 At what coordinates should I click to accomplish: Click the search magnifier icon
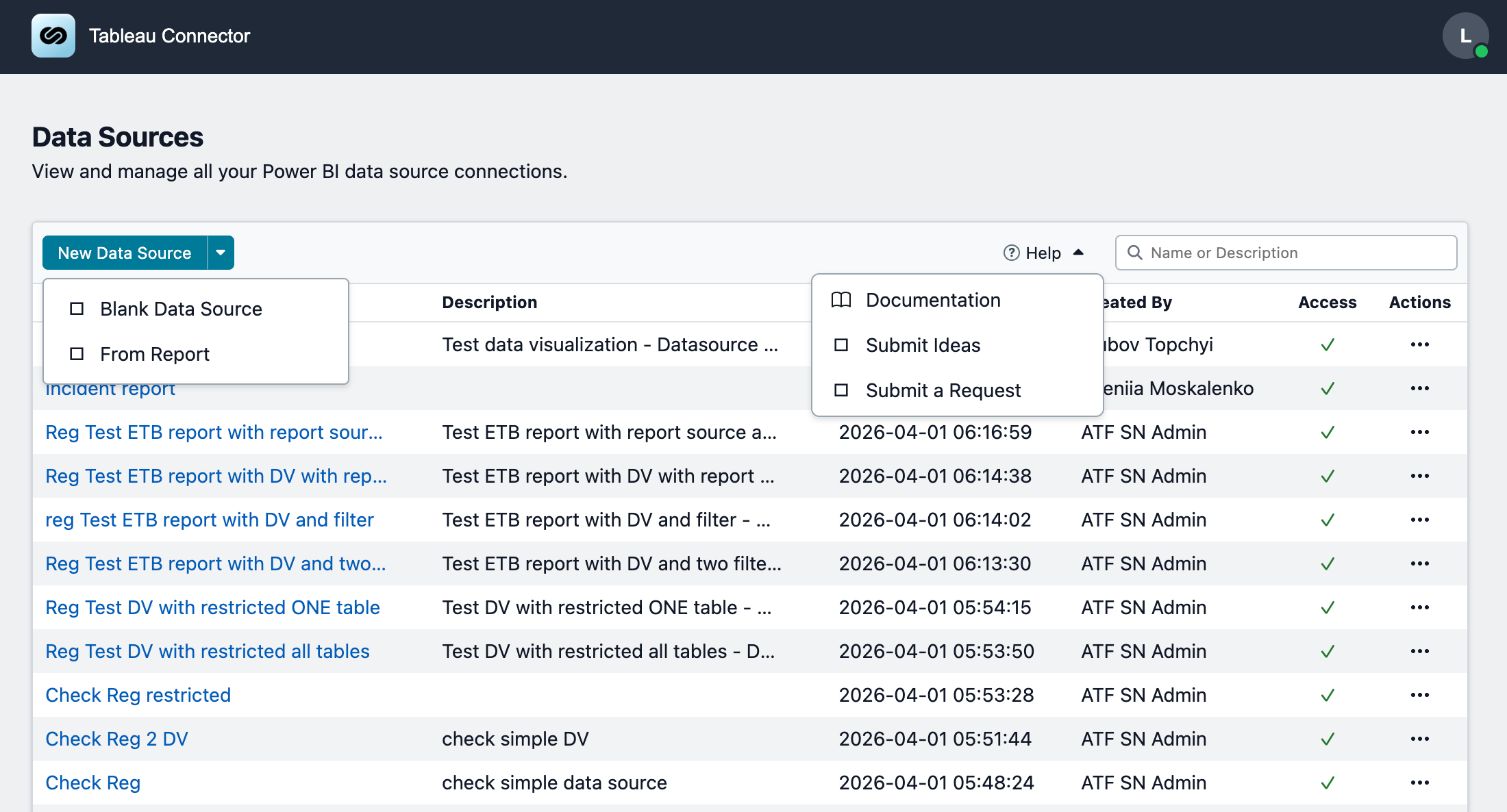pyautogui.click(x=1134, y=253)
